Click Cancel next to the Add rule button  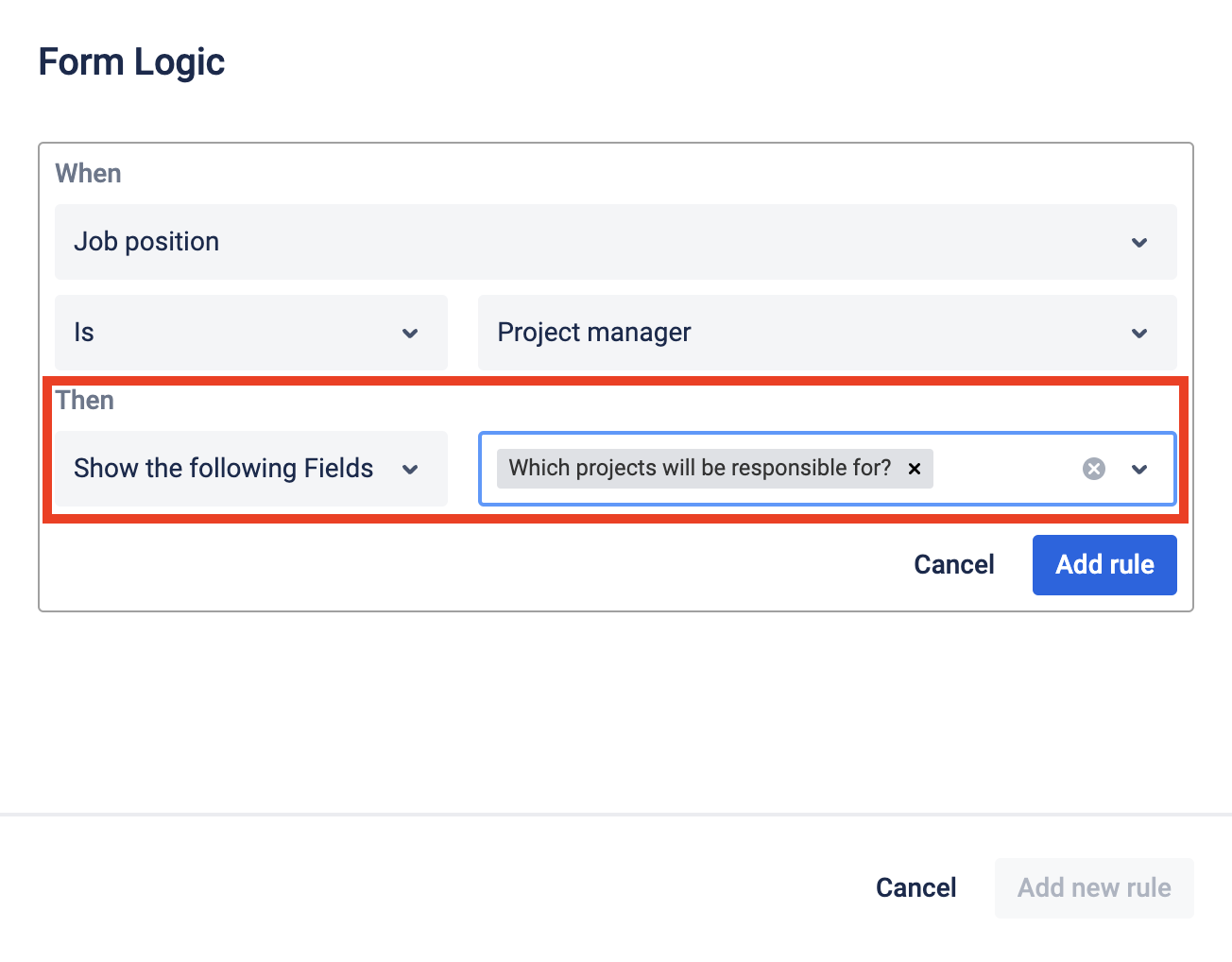pos(953,565)
